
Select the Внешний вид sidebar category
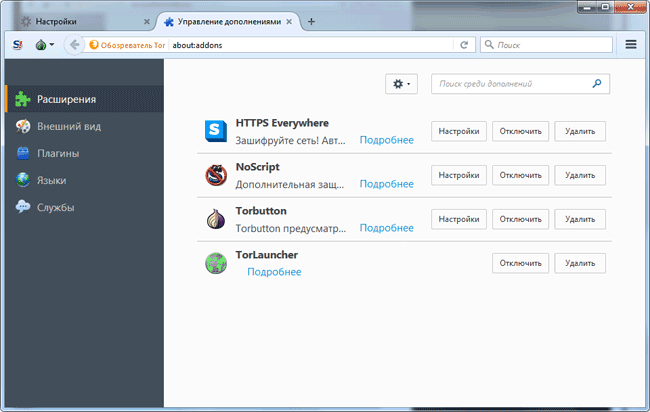[x=85, y=126]
